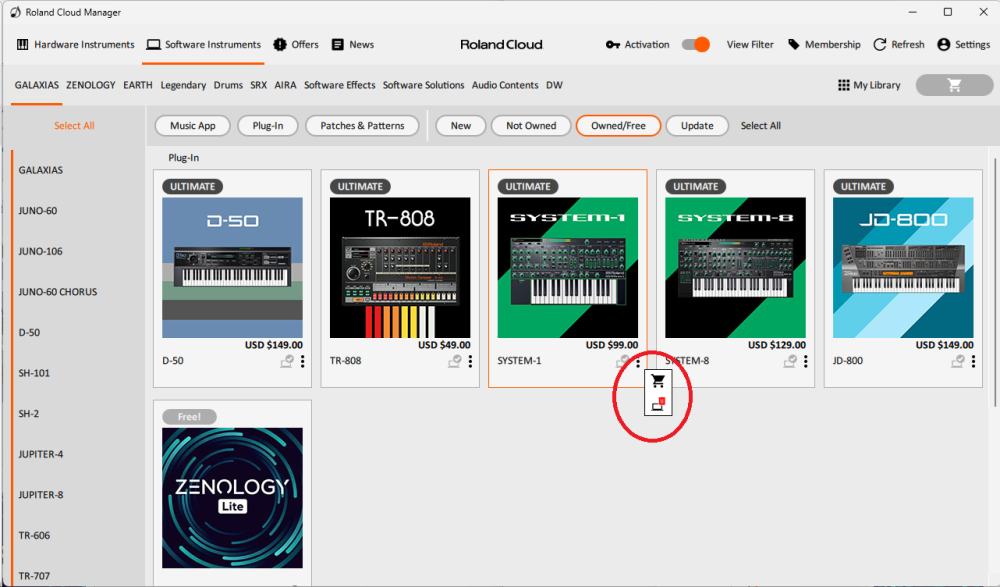Expand the SYSTEM-8 card's three-dot menu
Image resolution: width=1000 pixels, height=587 pixels.
pyautogui.click(x=805, y=362)
